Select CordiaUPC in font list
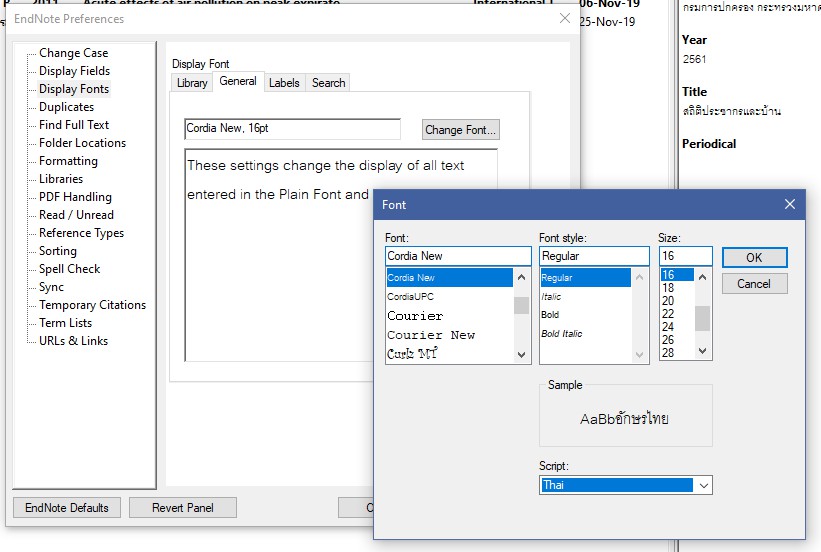This screenshot has width=821, height=552. 449,296
